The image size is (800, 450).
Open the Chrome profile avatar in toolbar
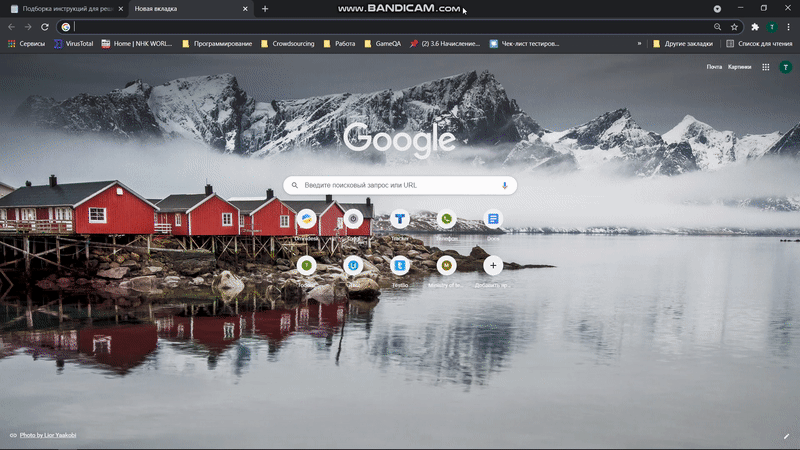click(x=772, y=27)
